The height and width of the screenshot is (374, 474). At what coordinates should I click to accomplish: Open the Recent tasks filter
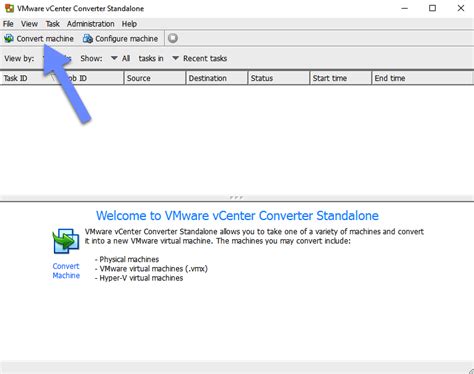[x=205, y=58]
